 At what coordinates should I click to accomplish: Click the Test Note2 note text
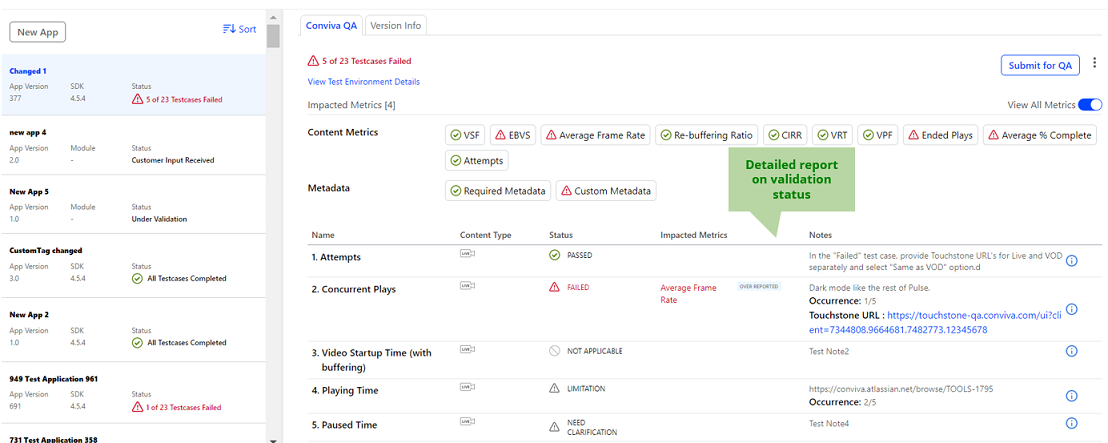[829, 350]
